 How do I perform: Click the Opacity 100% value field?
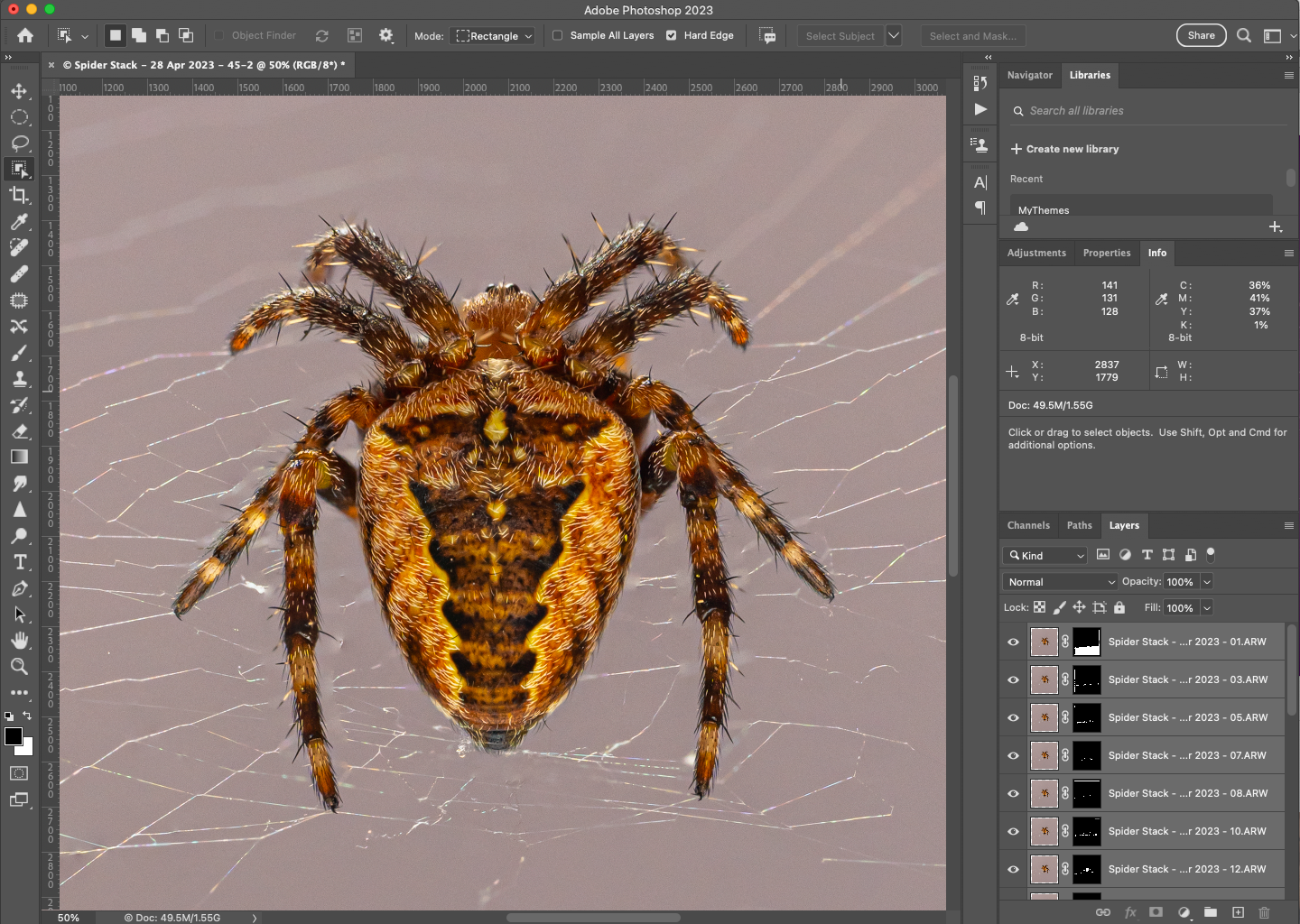click(x=1181, y=582)
